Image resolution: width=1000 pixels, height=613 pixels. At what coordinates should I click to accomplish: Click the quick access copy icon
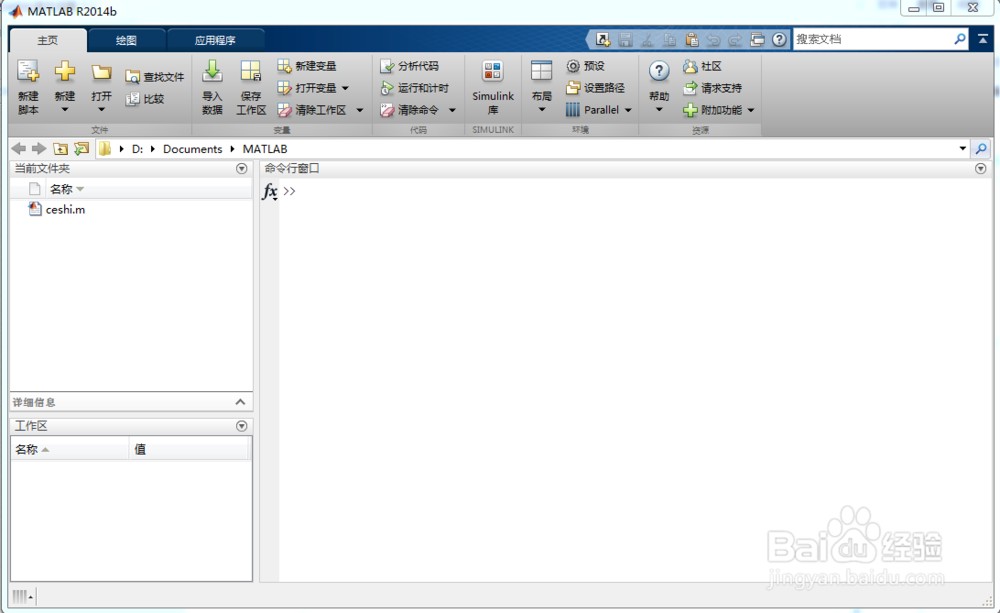coord(669,40)
